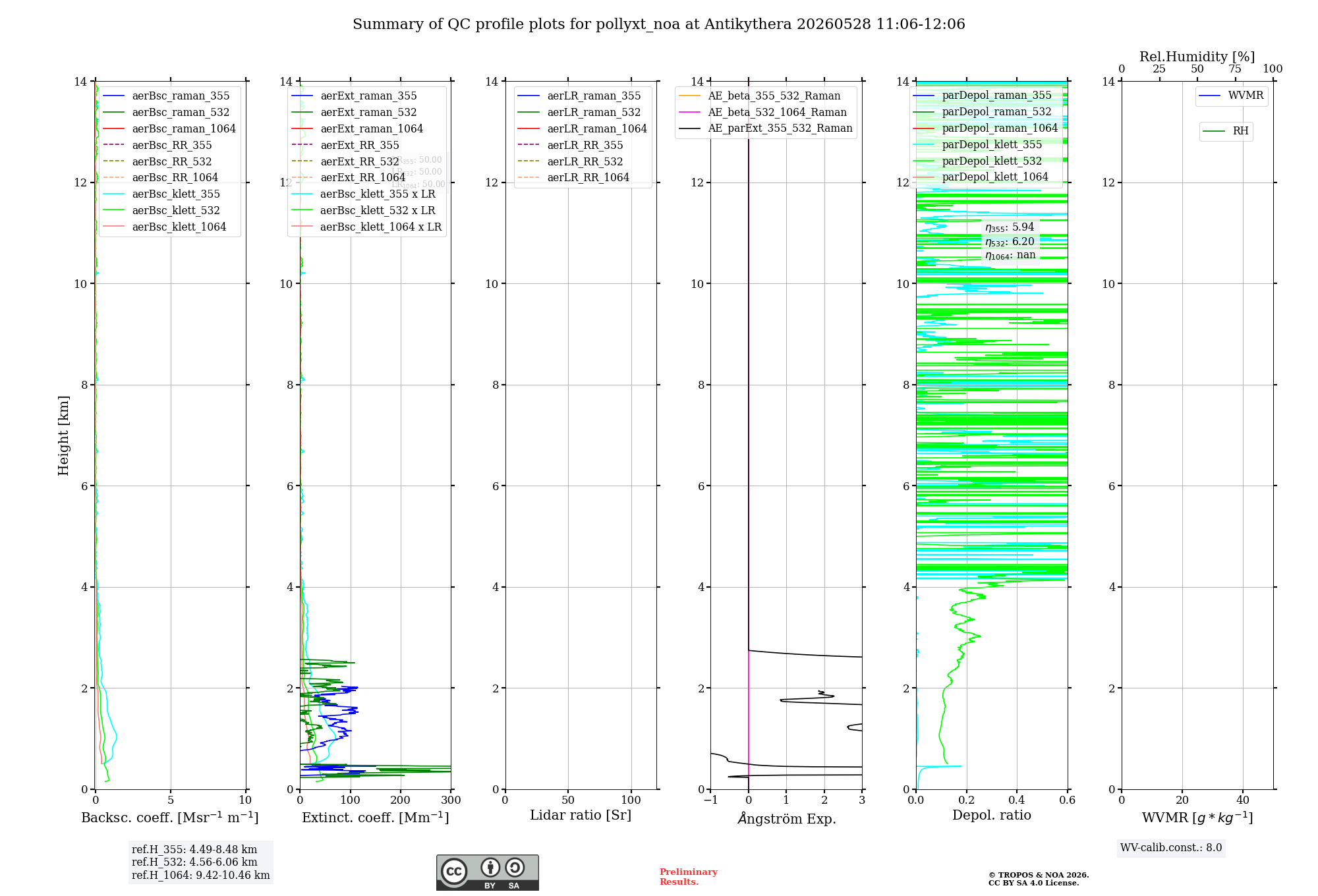The width and height of the screenshot is (1318, 896).
Task: Click legend entry parDepol_raman_532
Action: pyautogui.click(x=983, y=112)
